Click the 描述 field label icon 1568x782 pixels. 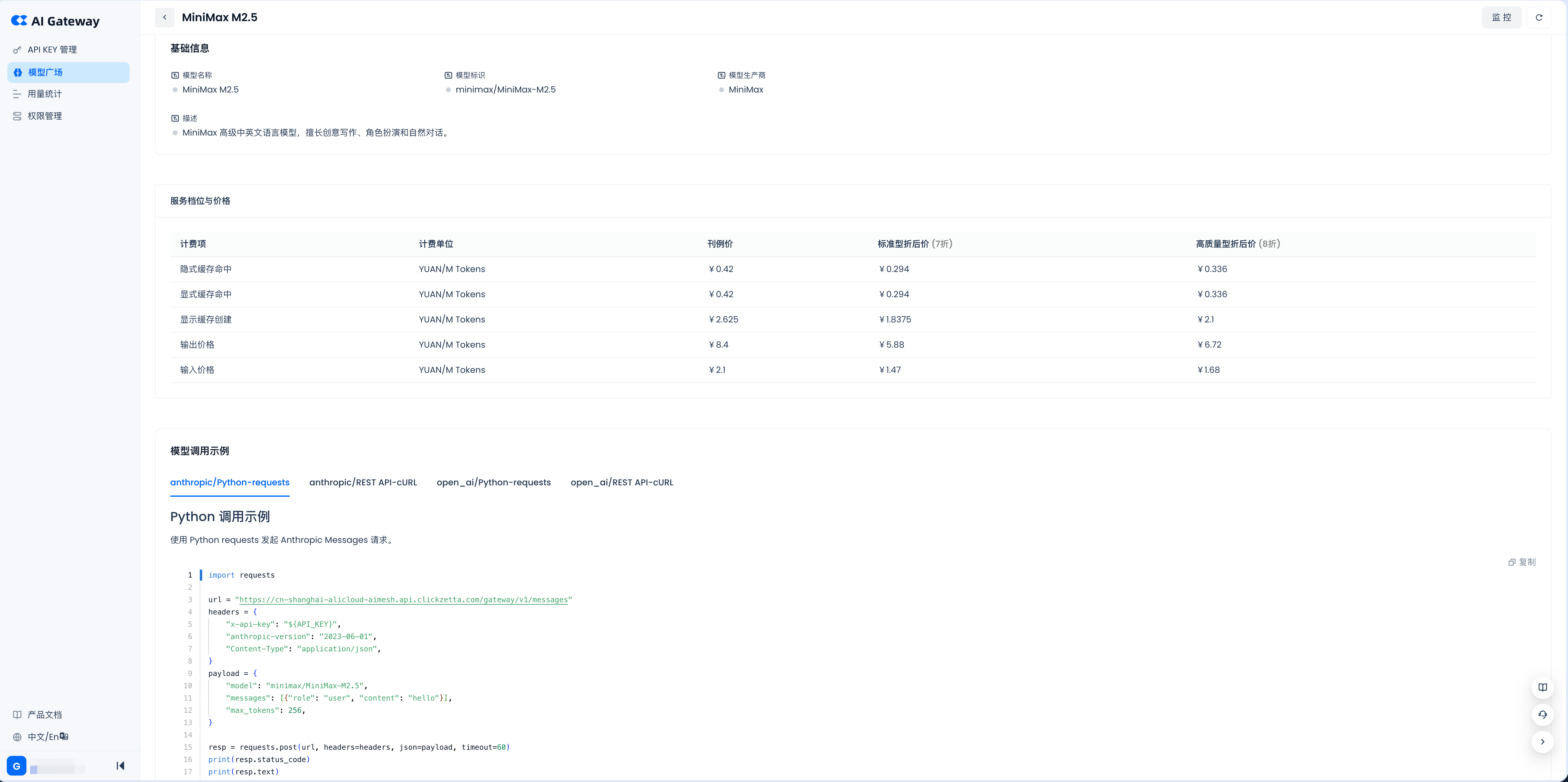pyautogui.click(x=175, y=118)
